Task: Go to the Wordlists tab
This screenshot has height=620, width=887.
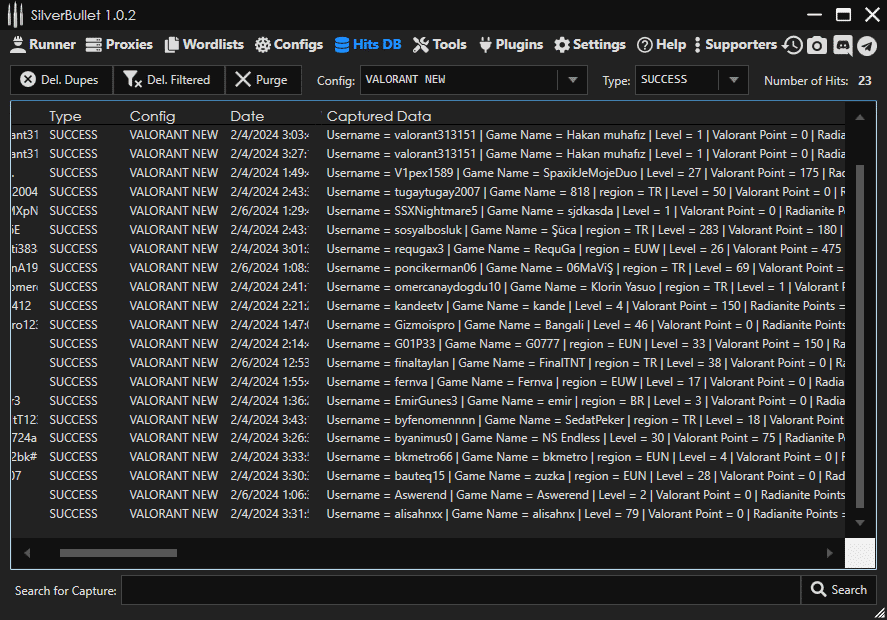Action: click(x=204, y=45)
